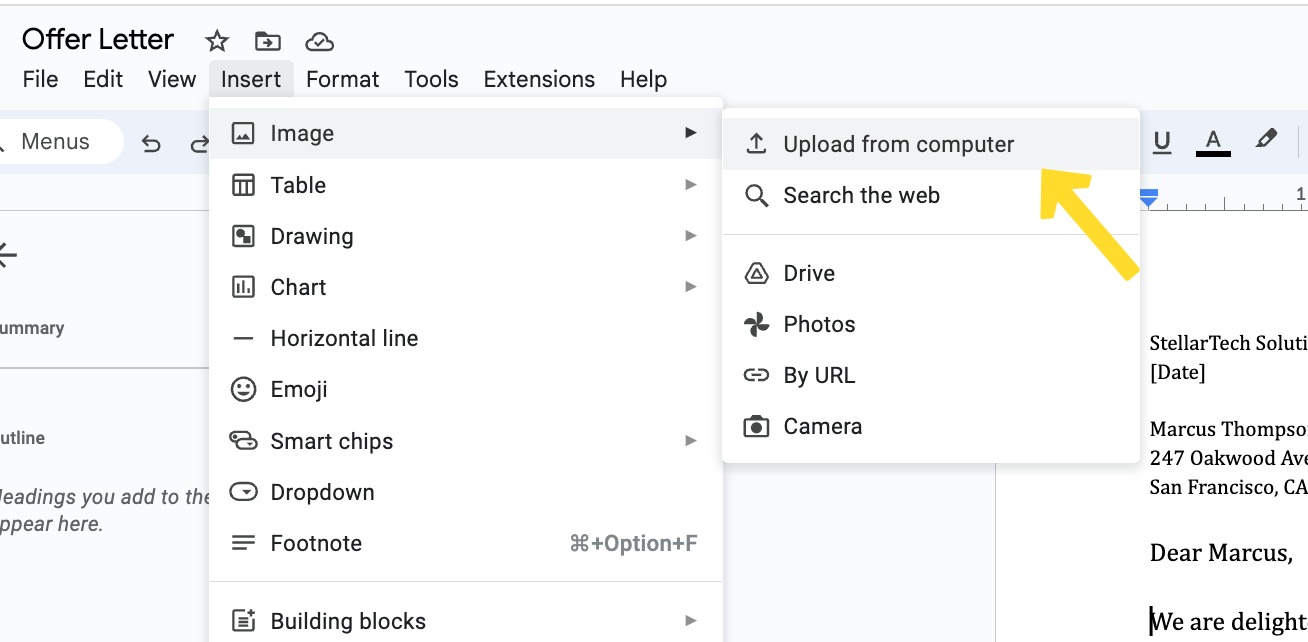Move the document to a folder

(x=267, y=41)
